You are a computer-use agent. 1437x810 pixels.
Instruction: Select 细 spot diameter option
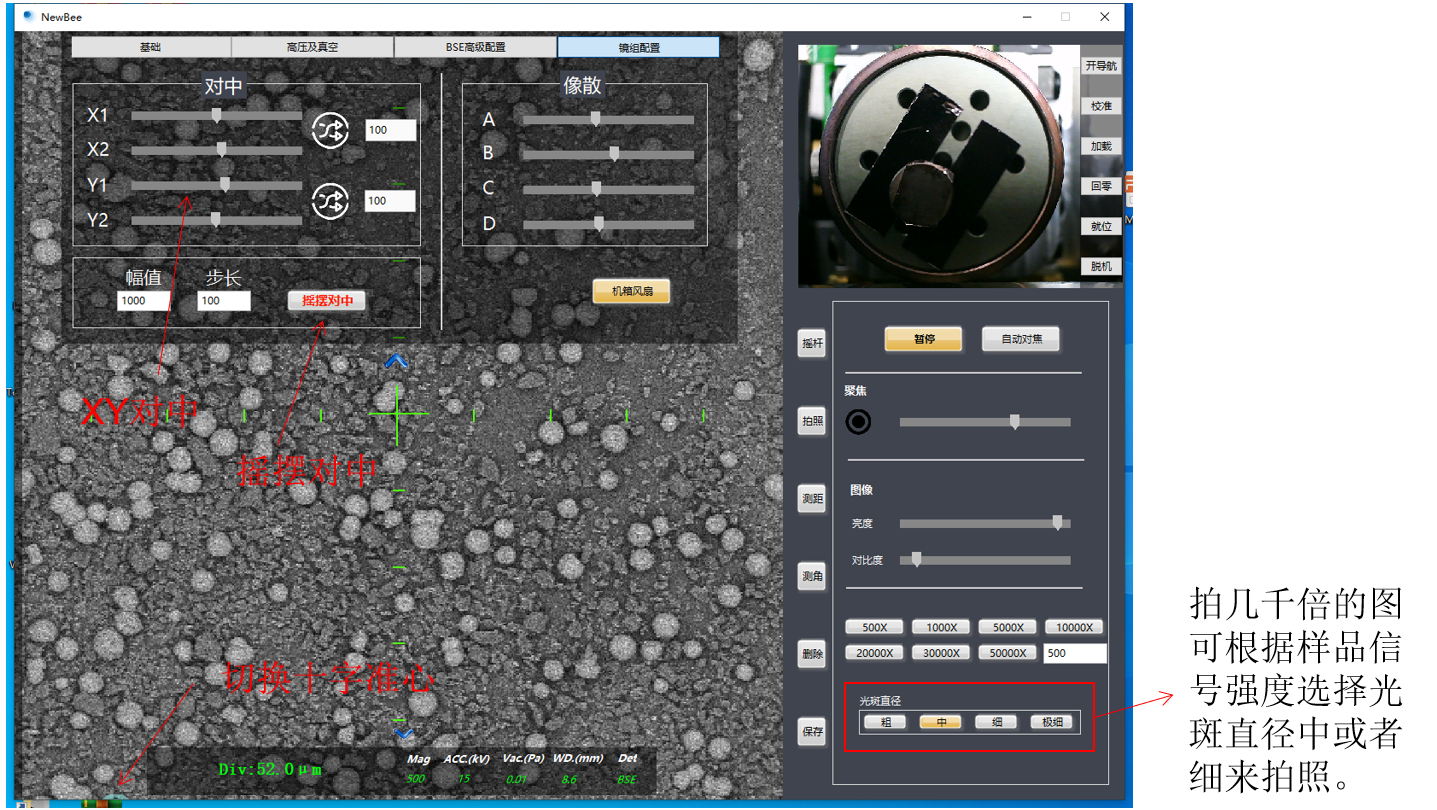(x=996, y=722)
